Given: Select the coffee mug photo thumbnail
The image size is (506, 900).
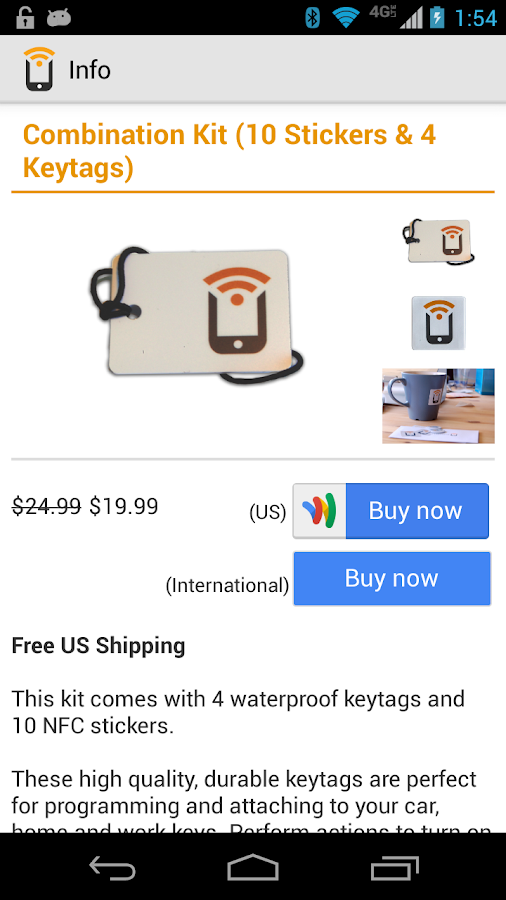Looking at the screenshot, I should [x=438, y=406].
